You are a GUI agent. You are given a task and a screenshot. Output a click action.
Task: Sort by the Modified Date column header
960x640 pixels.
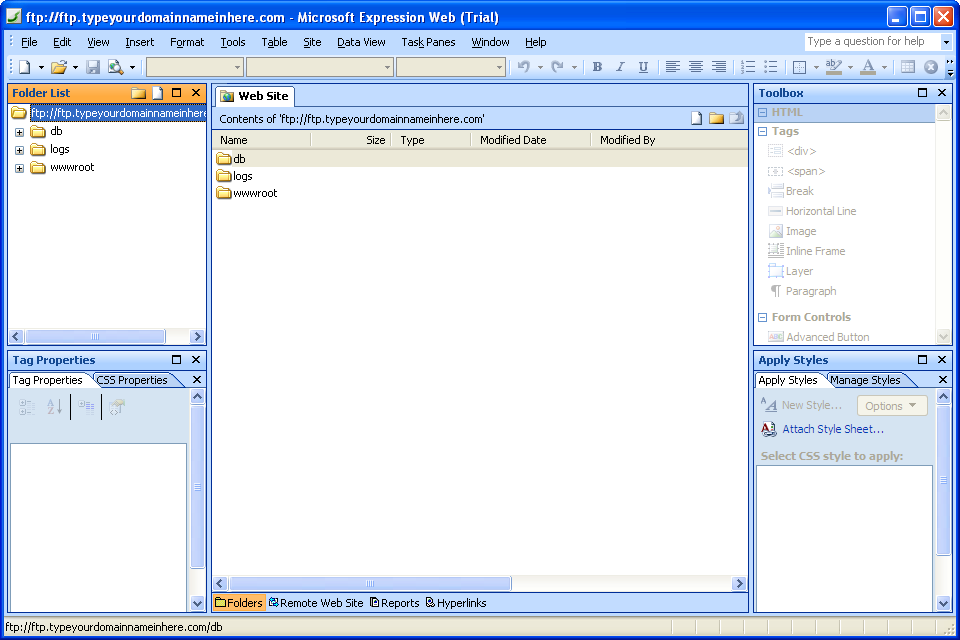(x=530, y=140)
